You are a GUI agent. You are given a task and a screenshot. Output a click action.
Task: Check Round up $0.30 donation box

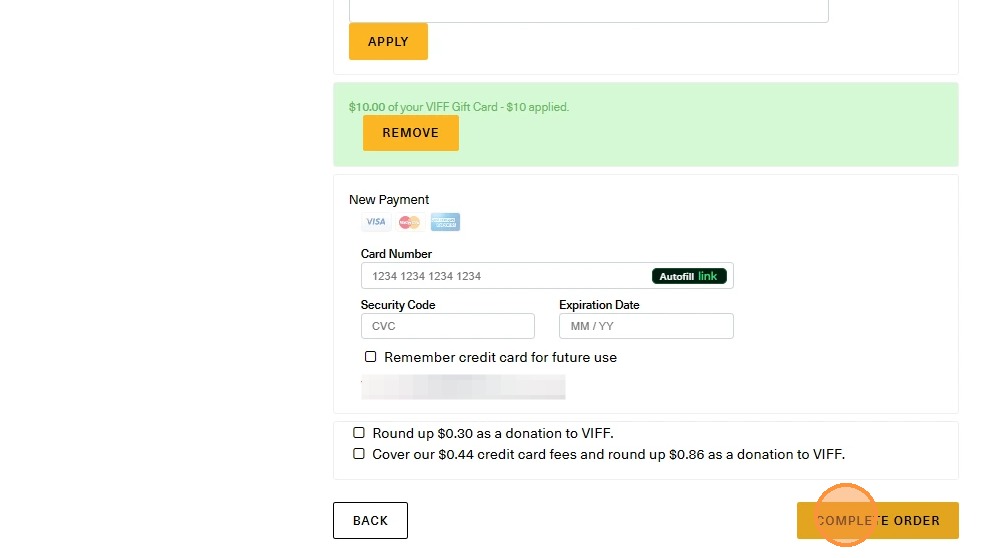click(x=359, y=433)
